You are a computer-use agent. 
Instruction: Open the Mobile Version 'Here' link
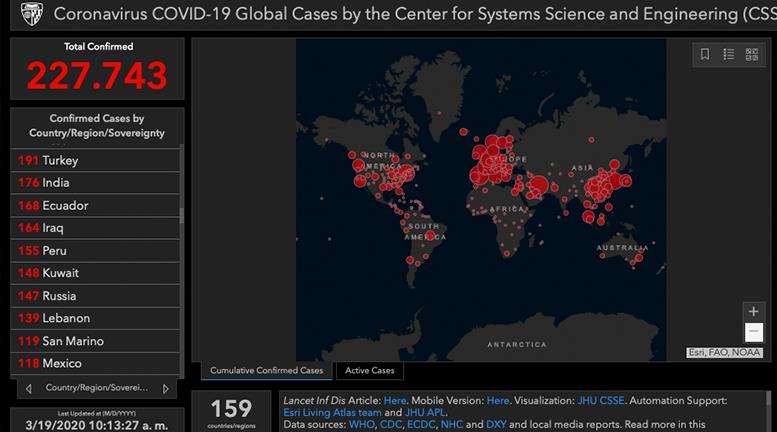pyautogui.click(x=498, y=400)
